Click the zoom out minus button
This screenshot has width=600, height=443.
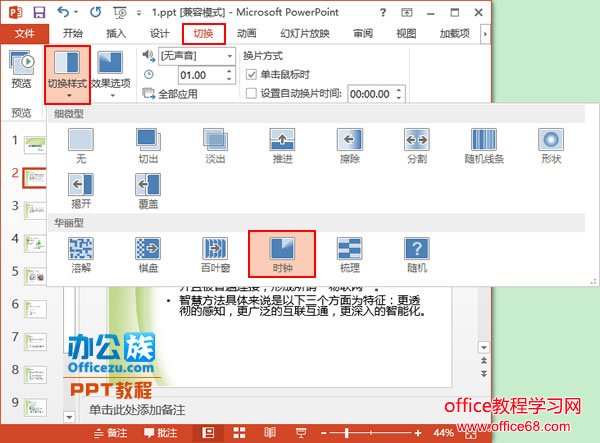coord(324,433)
